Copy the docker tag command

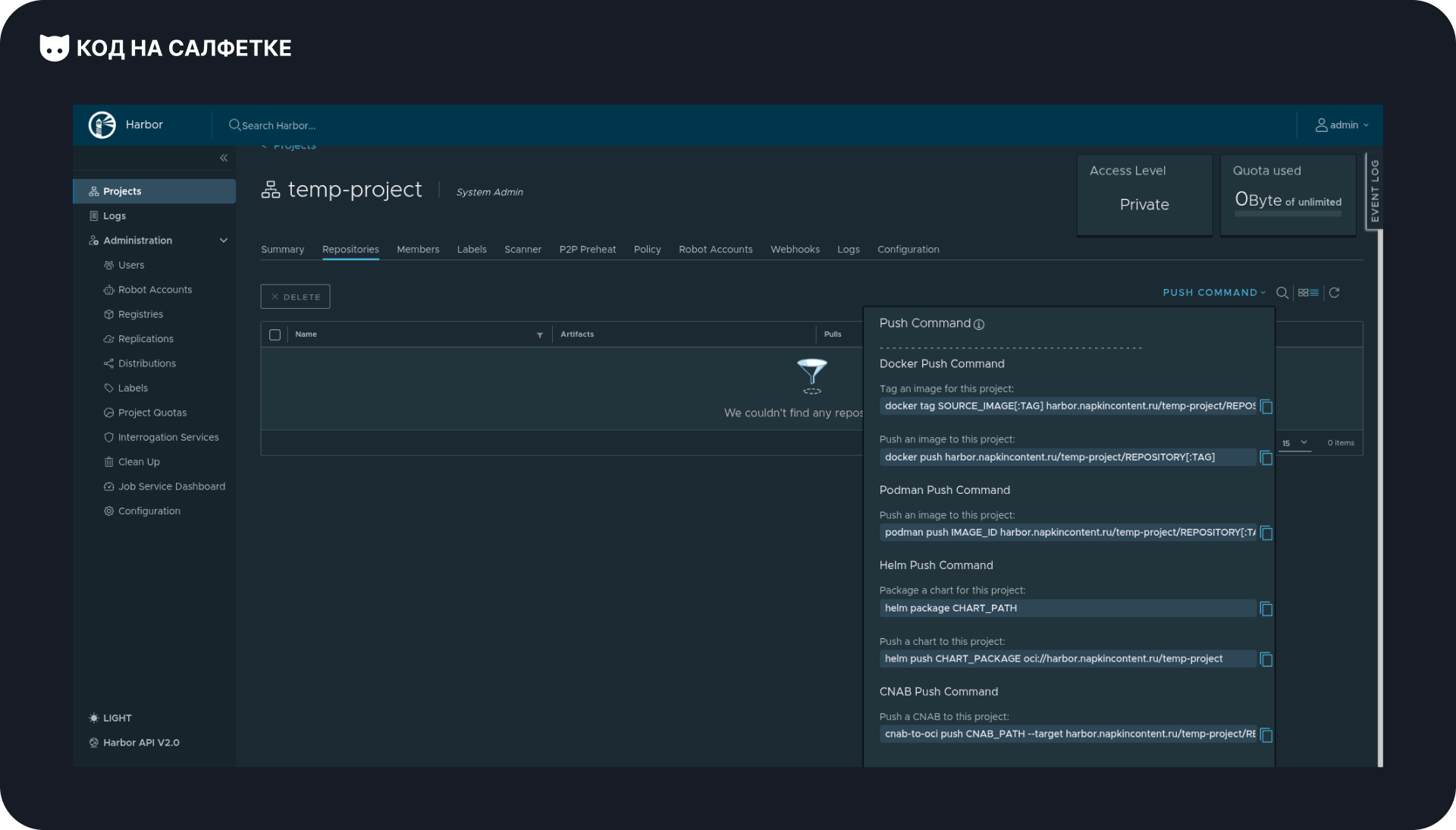click(1266, 407)
